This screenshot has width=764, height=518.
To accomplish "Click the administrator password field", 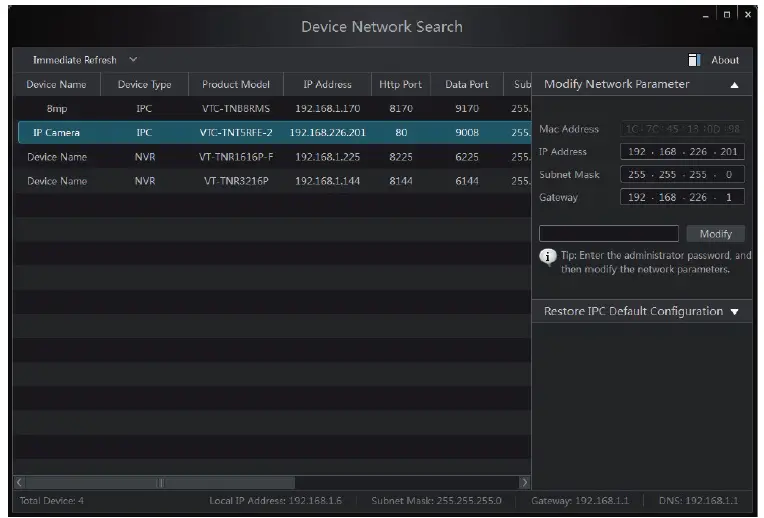I will coord(609,234).
